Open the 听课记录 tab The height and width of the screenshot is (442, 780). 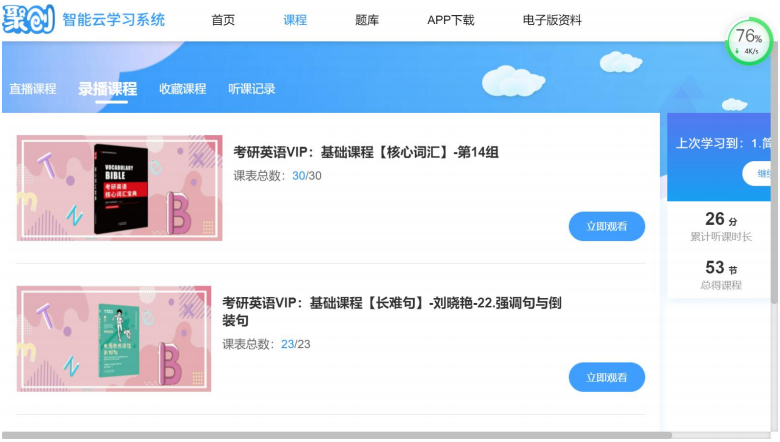252,89
